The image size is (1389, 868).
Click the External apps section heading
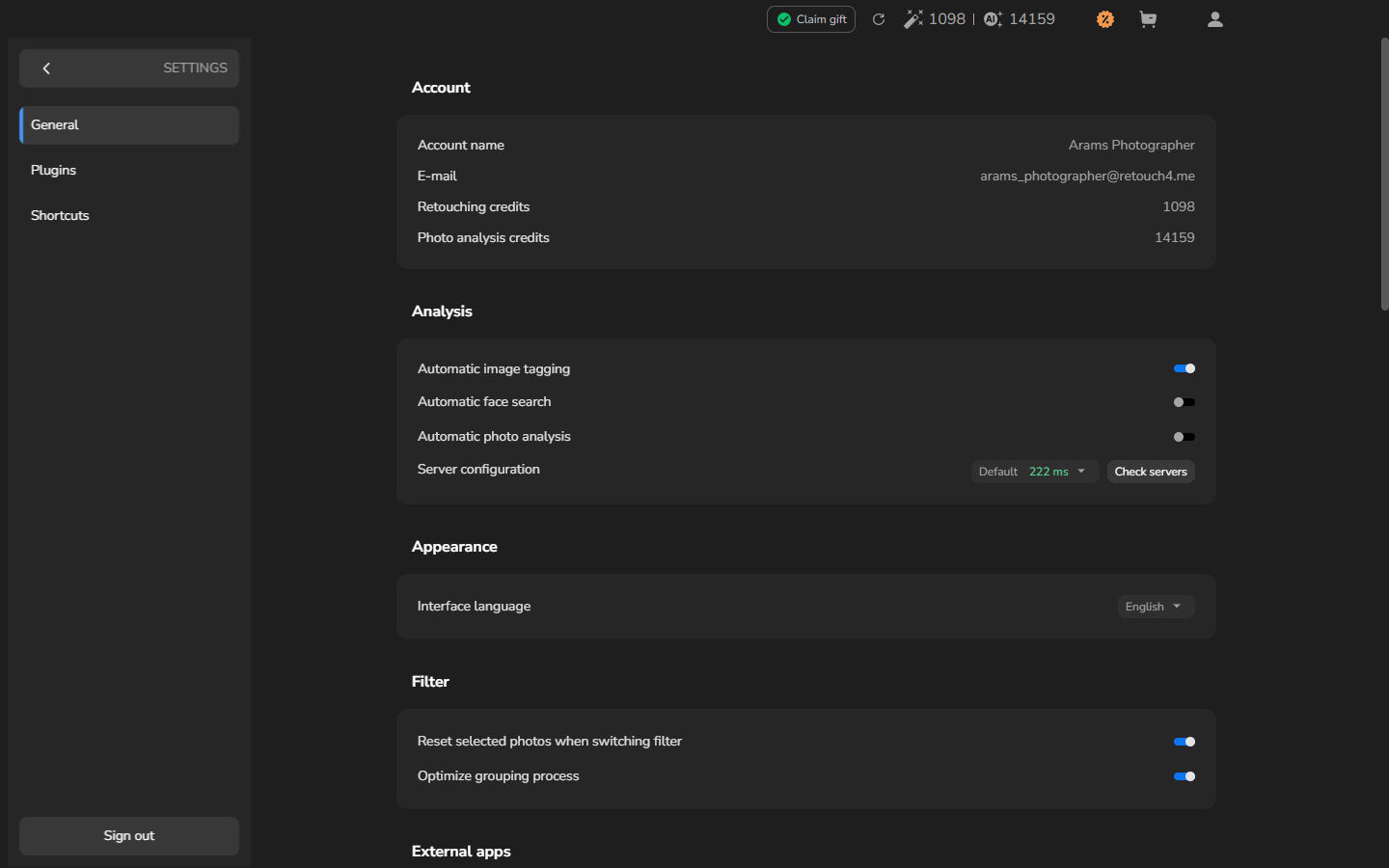tap(461, 852)
